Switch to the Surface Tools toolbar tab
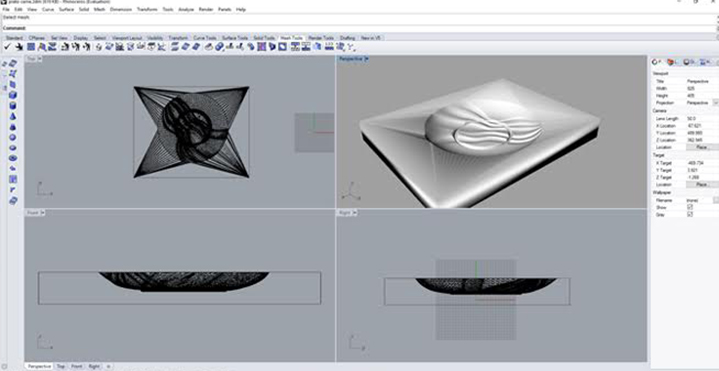This screenshot has width=719, height=371. [x=235, y=38]
